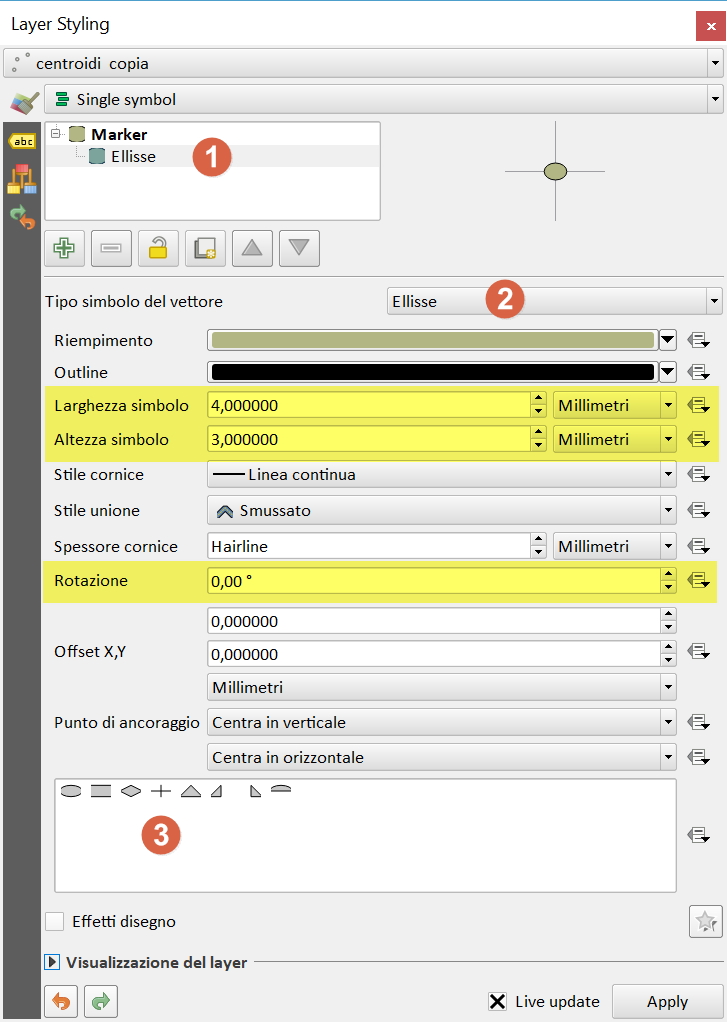Open the Stile cornice line style dropdown

[441, 474]
